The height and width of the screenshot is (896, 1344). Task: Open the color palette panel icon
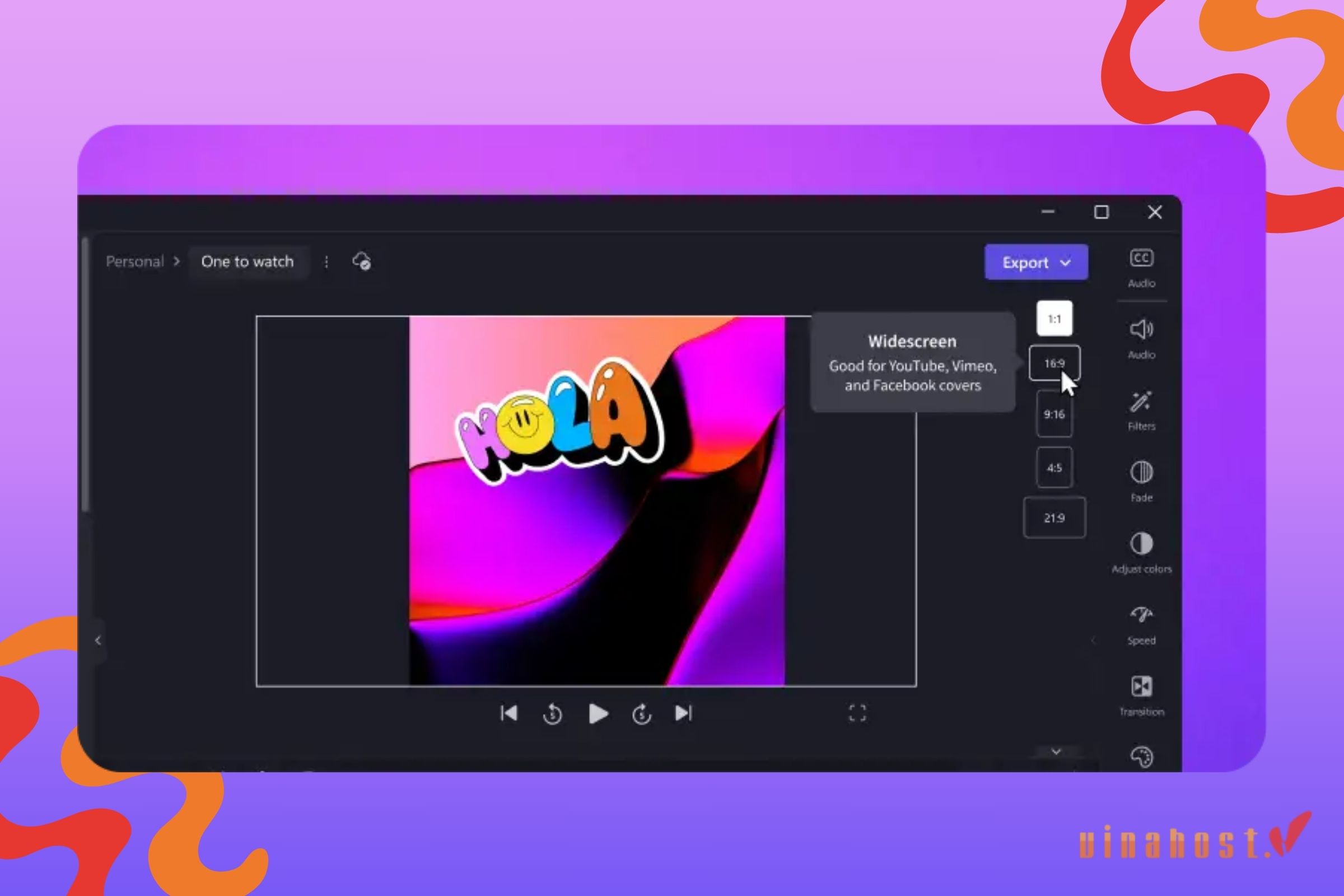[x=1141, y=757]
